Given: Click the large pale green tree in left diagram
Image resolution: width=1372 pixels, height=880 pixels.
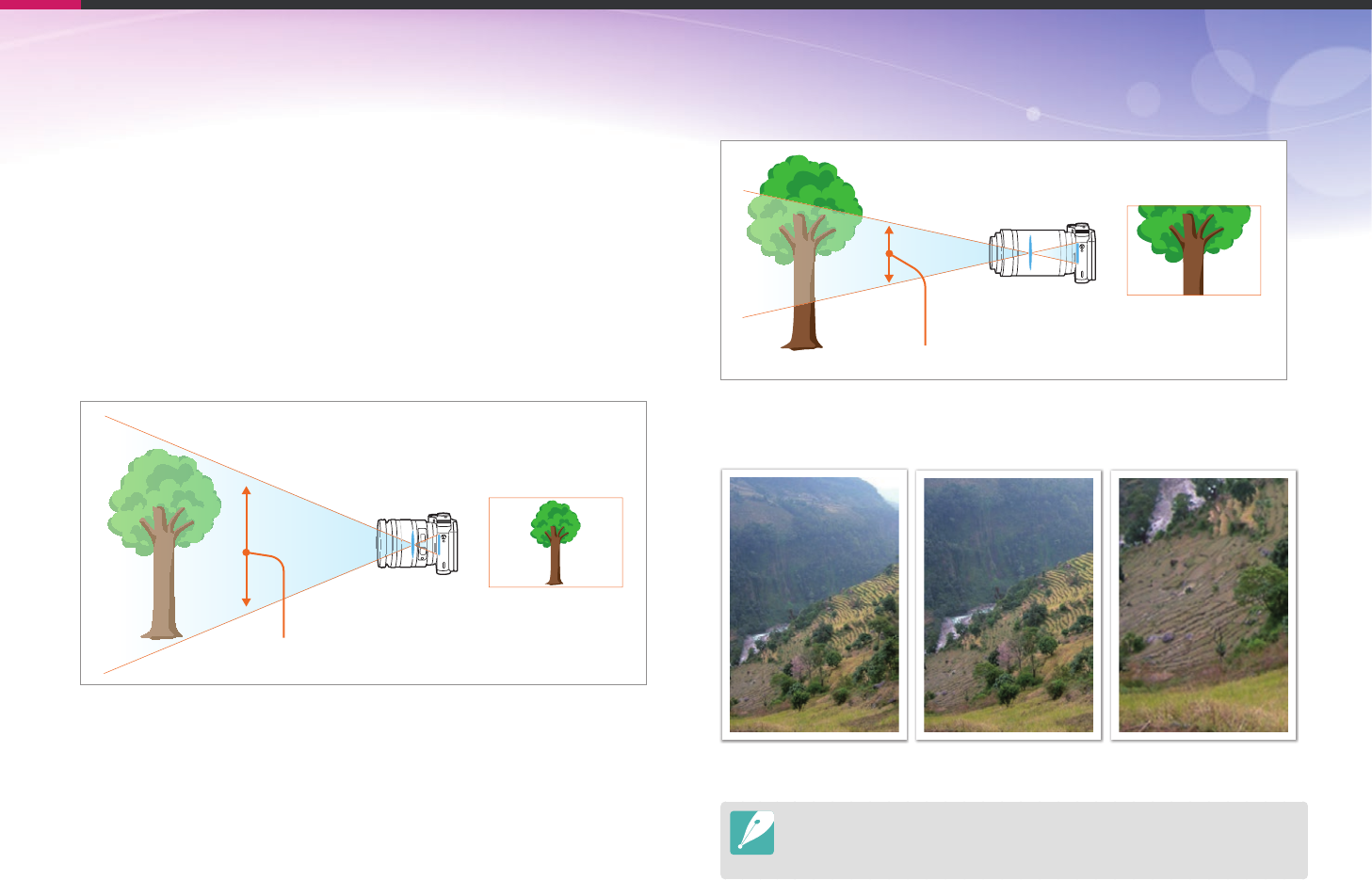Looking at the screenshot, I should 165,544.
